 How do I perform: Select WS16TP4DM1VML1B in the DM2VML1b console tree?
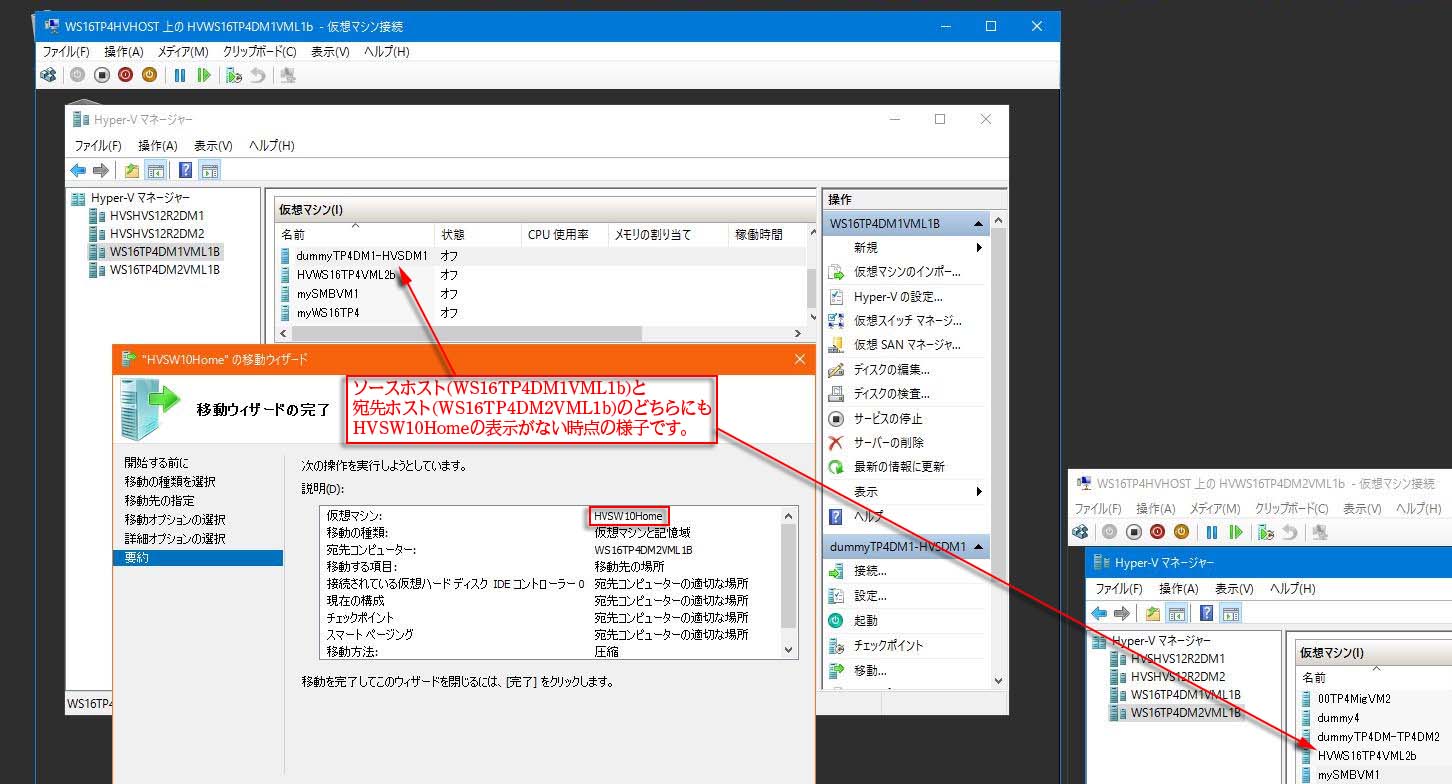pyautogui.click(x=1186, y=694)
